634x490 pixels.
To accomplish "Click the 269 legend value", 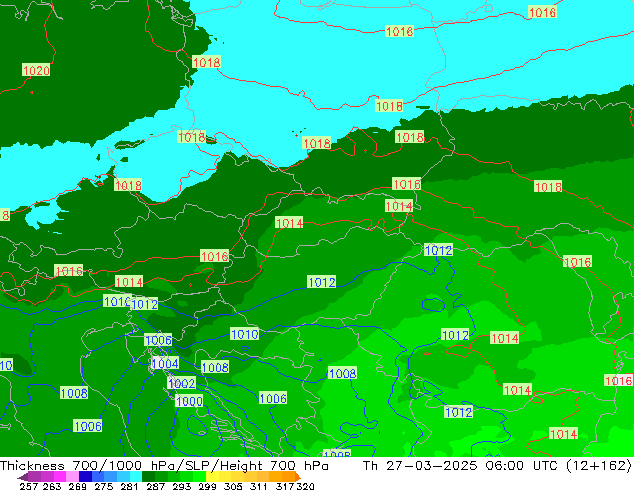I will click(x=78, y=486).
